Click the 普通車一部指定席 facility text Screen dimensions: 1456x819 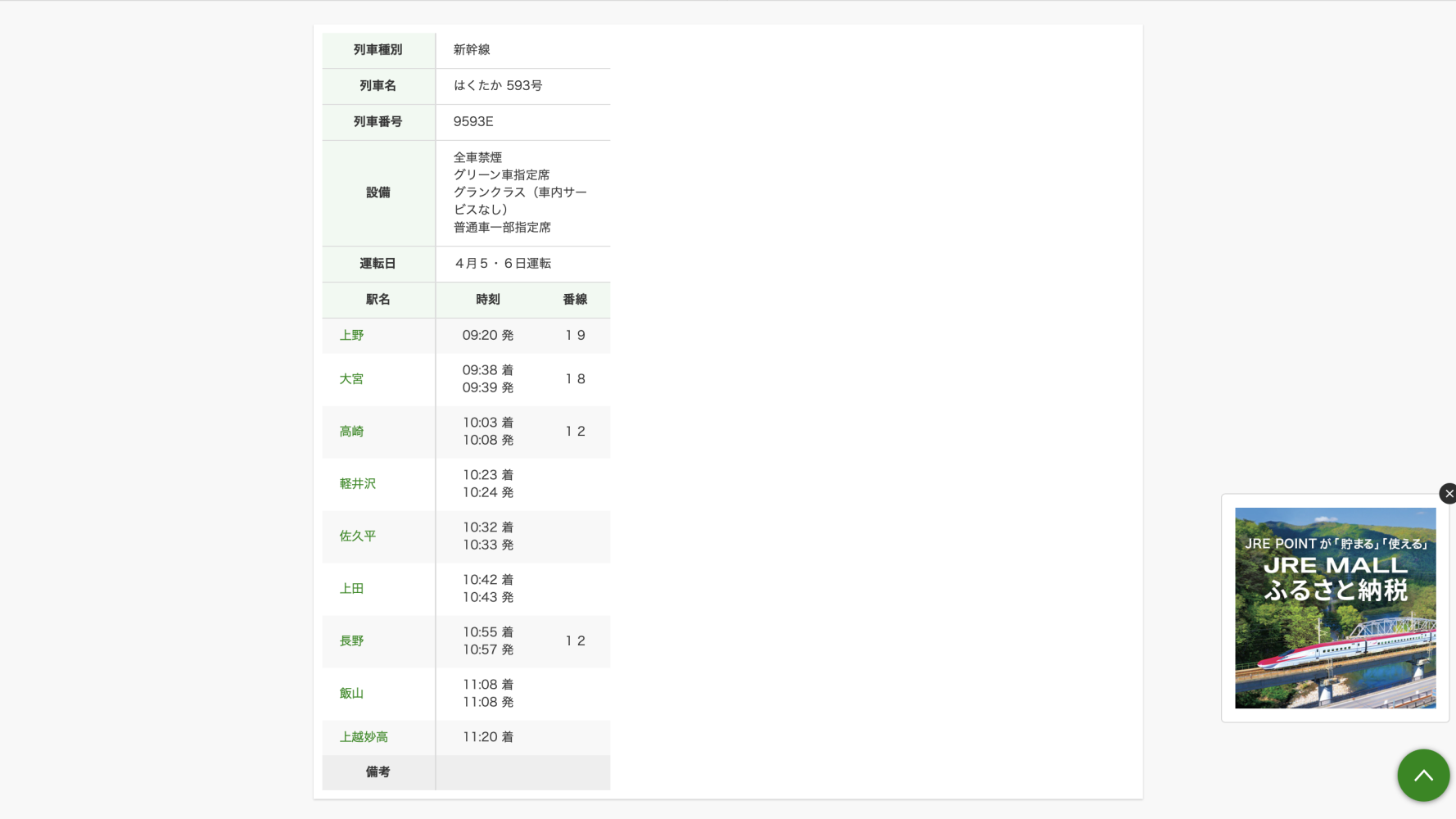pos(502,228)
